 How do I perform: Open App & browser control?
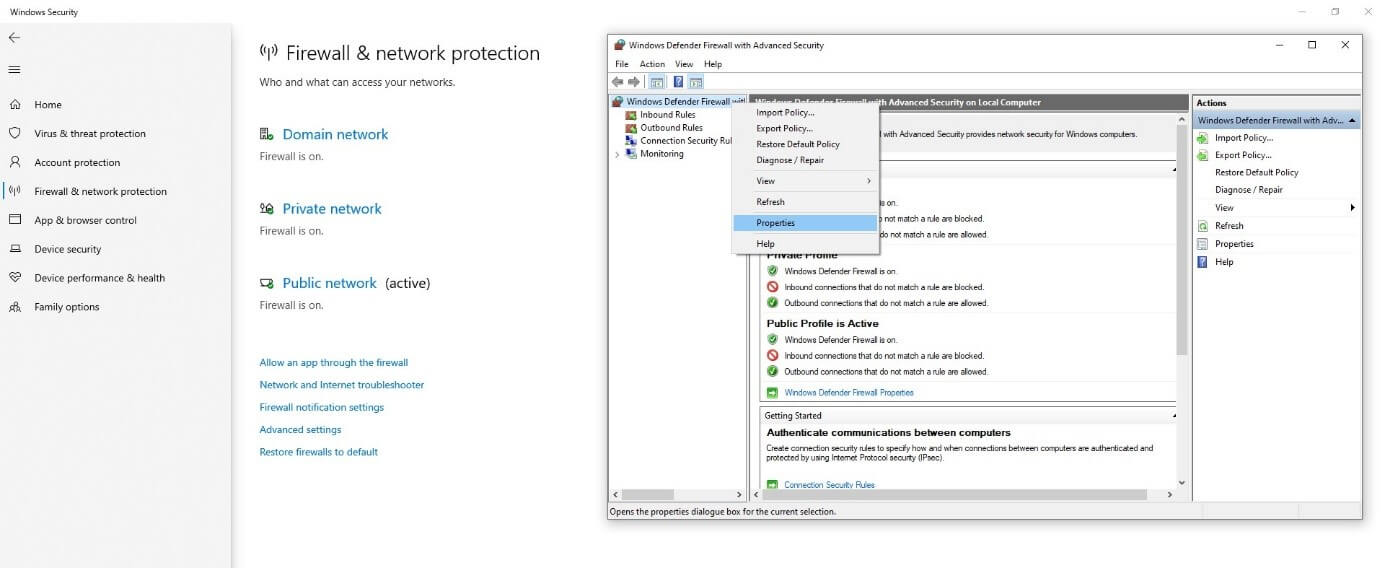tap(85, 221)
